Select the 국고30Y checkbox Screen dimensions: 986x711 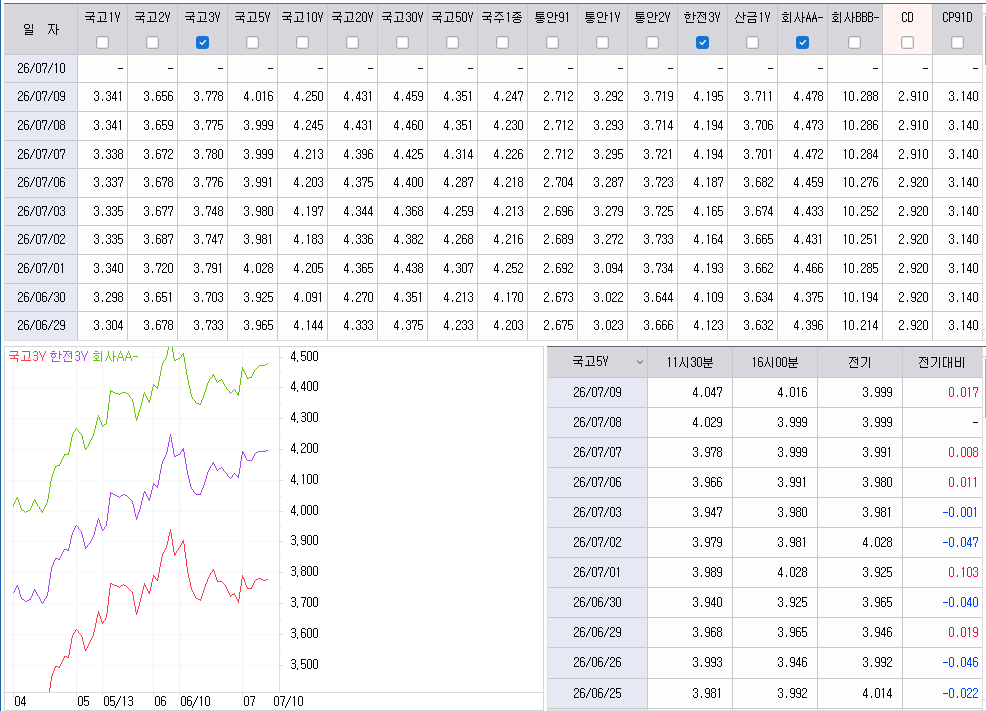[402, 42]
